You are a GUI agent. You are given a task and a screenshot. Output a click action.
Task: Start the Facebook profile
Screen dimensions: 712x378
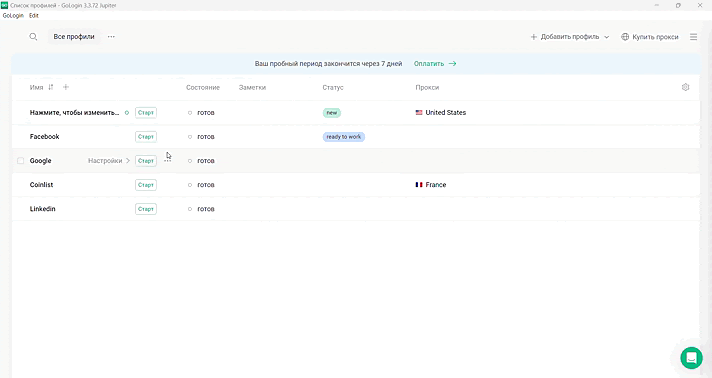click(x=146, y=137)
